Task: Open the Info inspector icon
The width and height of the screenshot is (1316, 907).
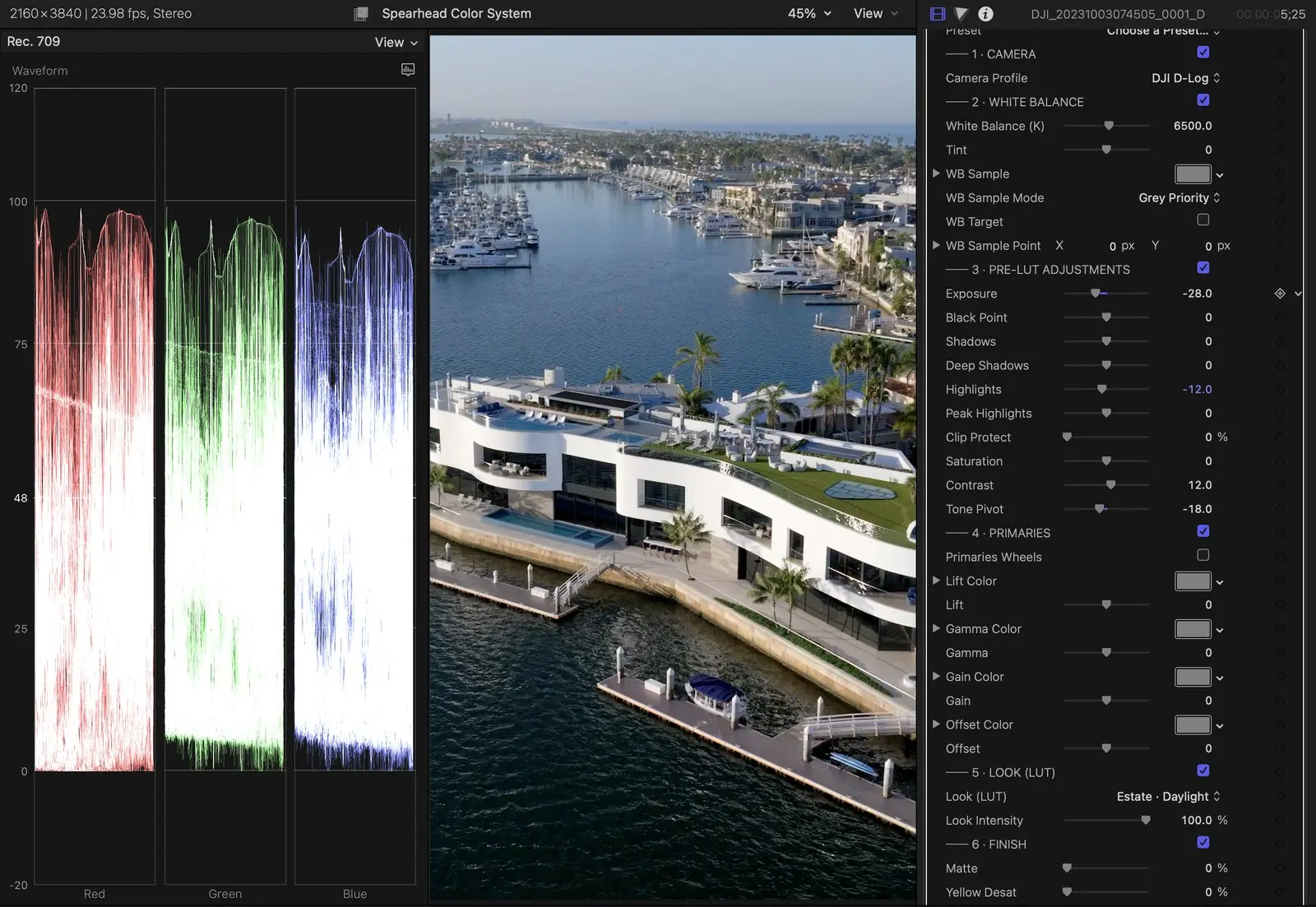Action: tap(985, 14)
